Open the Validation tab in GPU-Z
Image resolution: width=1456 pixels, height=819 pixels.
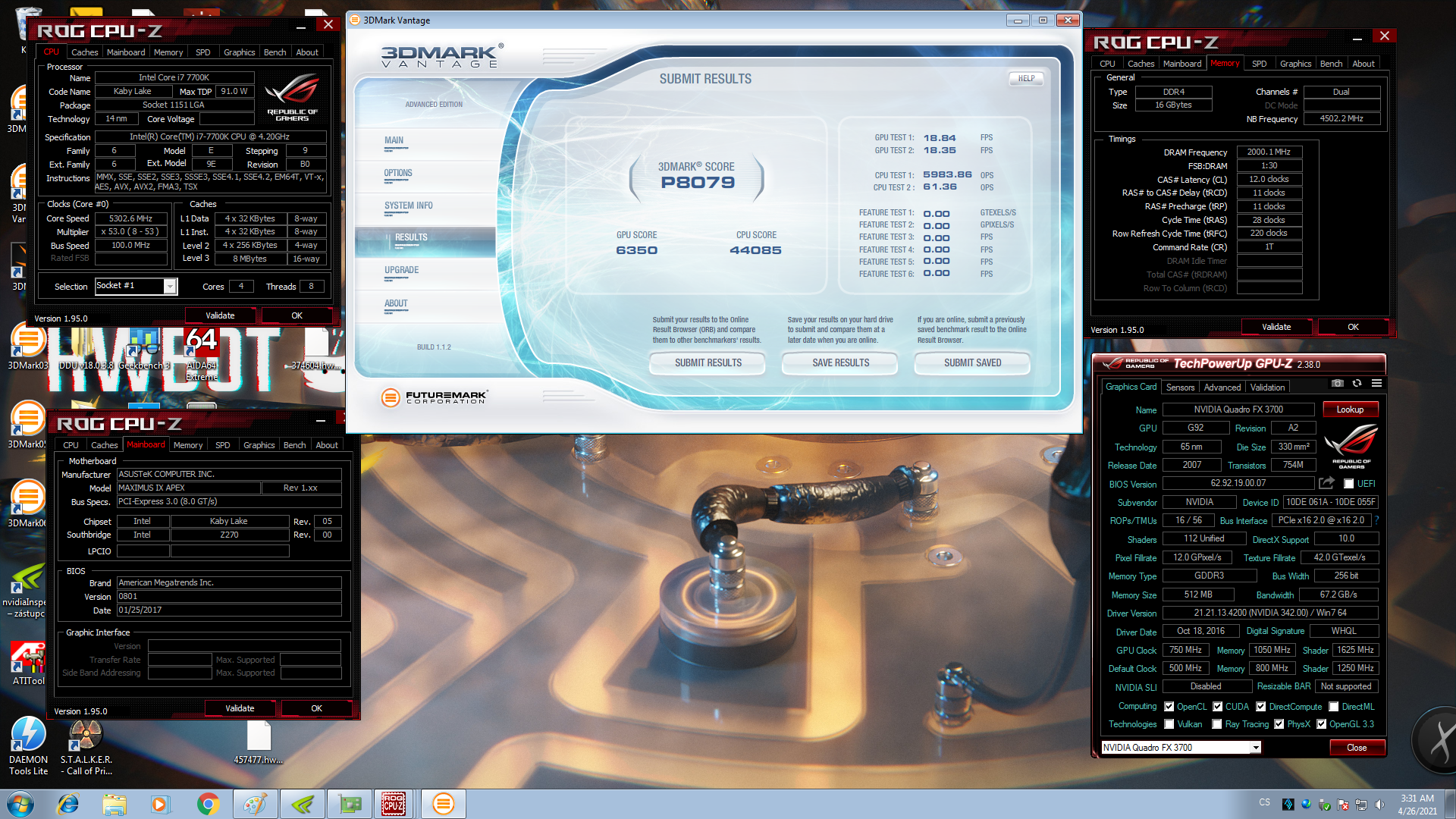tap(1267, 388)
